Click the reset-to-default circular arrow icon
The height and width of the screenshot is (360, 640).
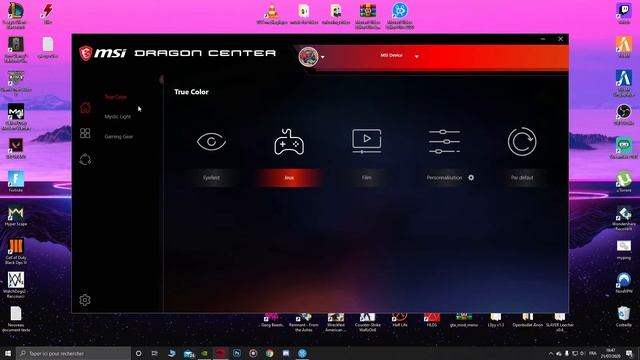click(x=522, y=141)
